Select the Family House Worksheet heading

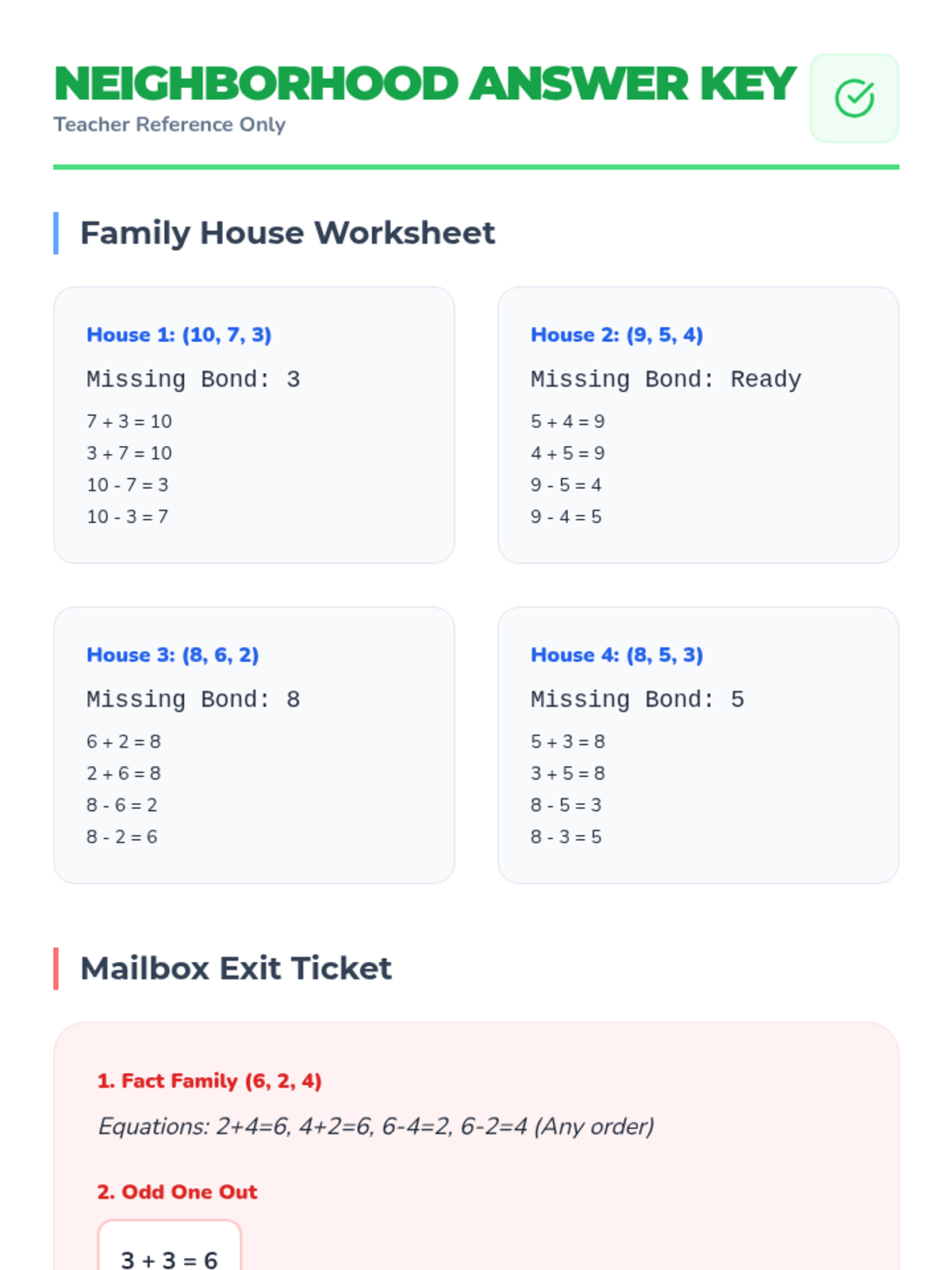click(x=287, y=233)
